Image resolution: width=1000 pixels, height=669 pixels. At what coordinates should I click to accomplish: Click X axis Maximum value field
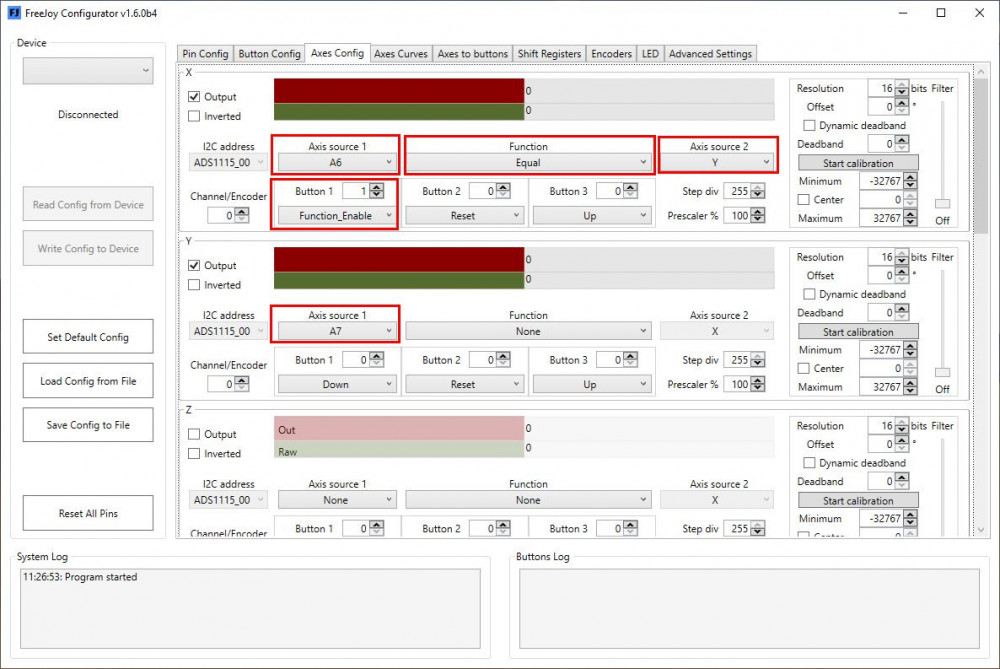point(882,218)
